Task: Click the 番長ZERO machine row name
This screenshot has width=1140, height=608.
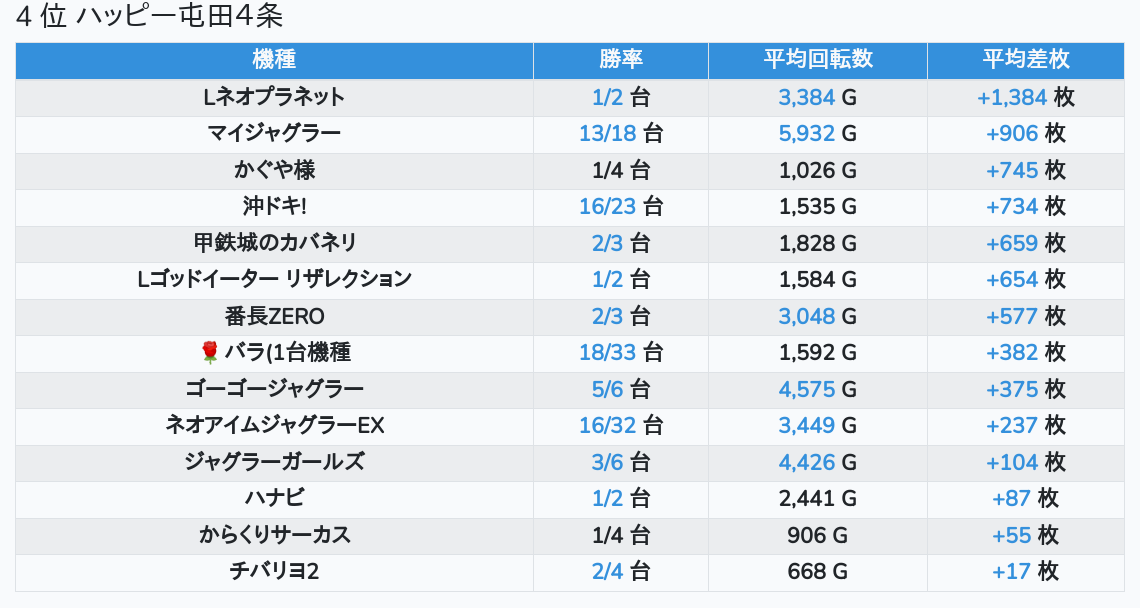Action: tap(274, 316)
